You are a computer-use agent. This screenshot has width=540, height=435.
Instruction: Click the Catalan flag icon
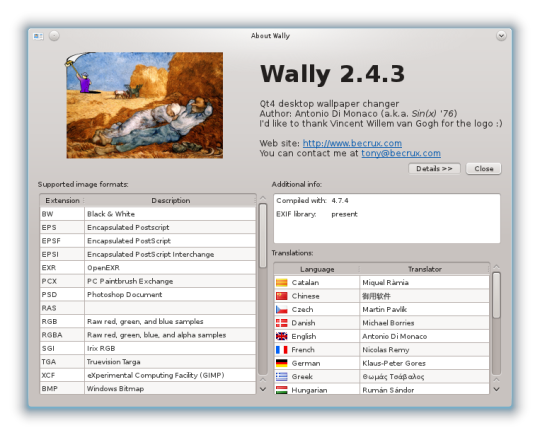281,283
